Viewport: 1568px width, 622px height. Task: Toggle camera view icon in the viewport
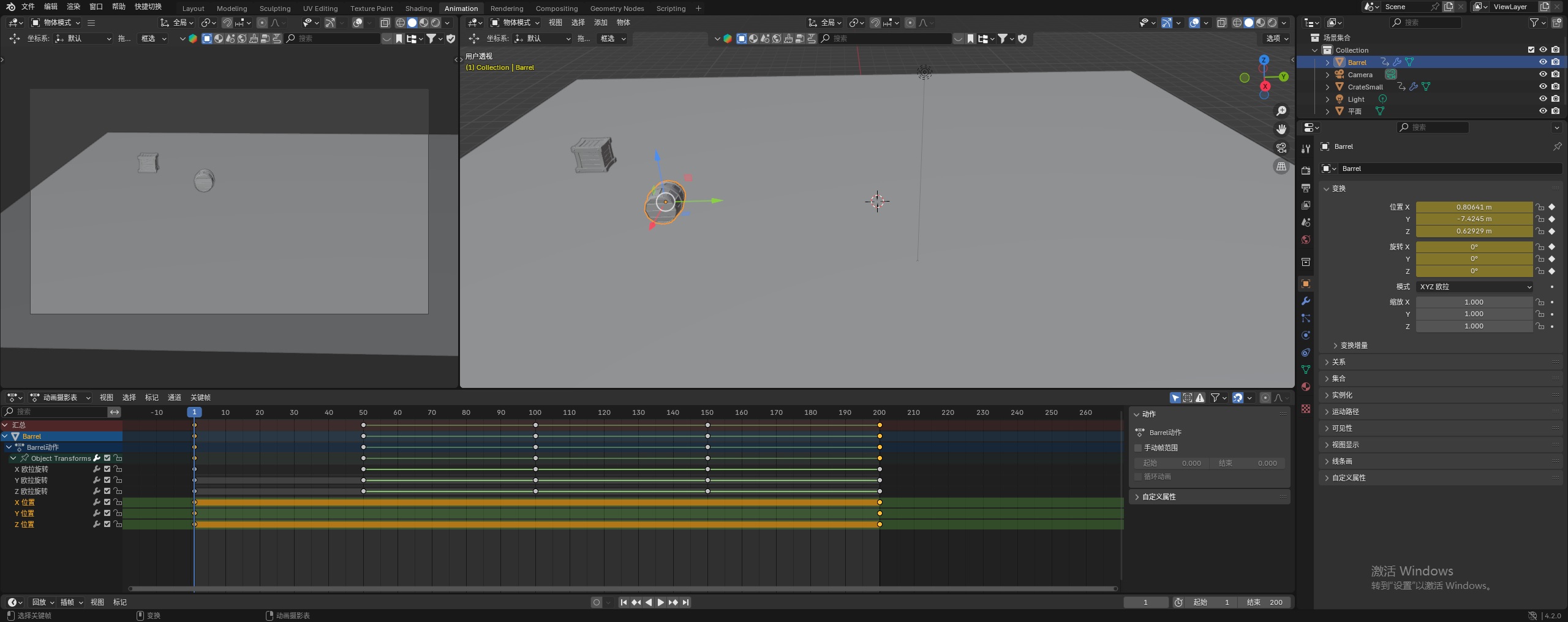click(1281, 148)
